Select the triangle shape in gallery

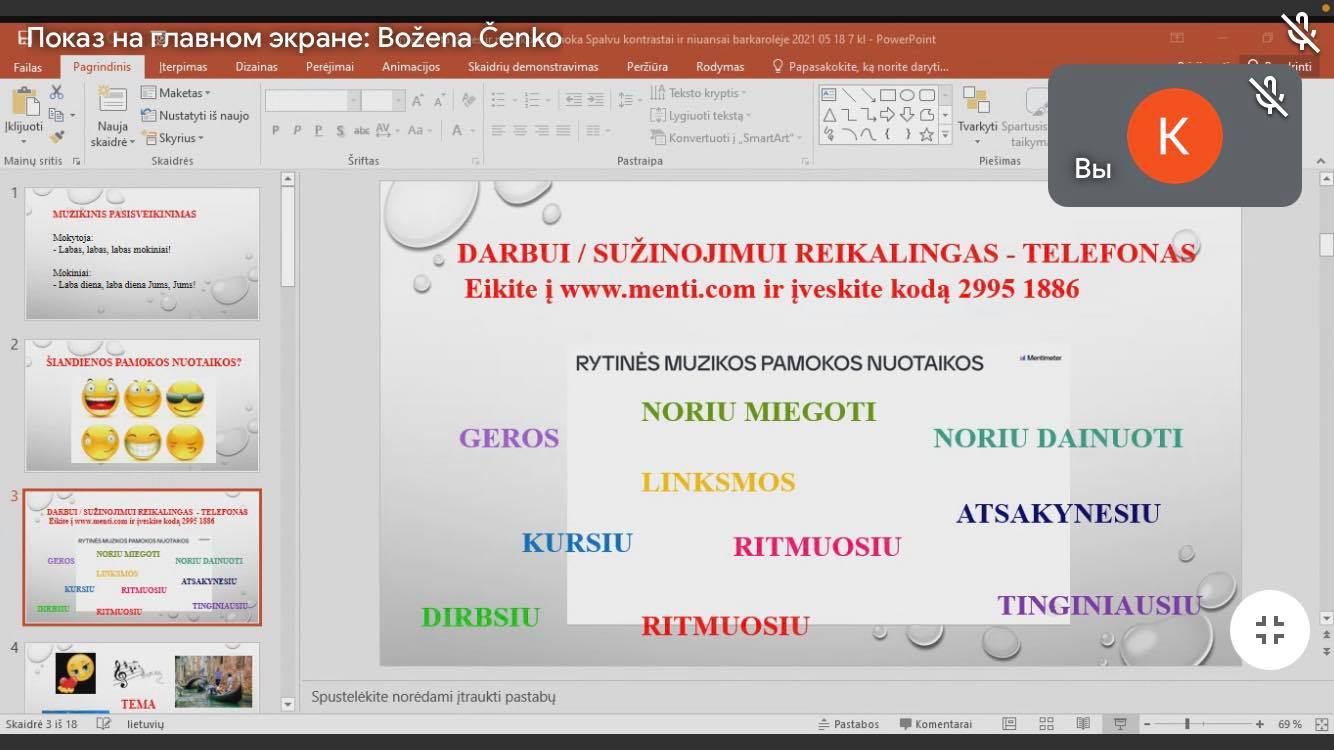pos(829,115)
